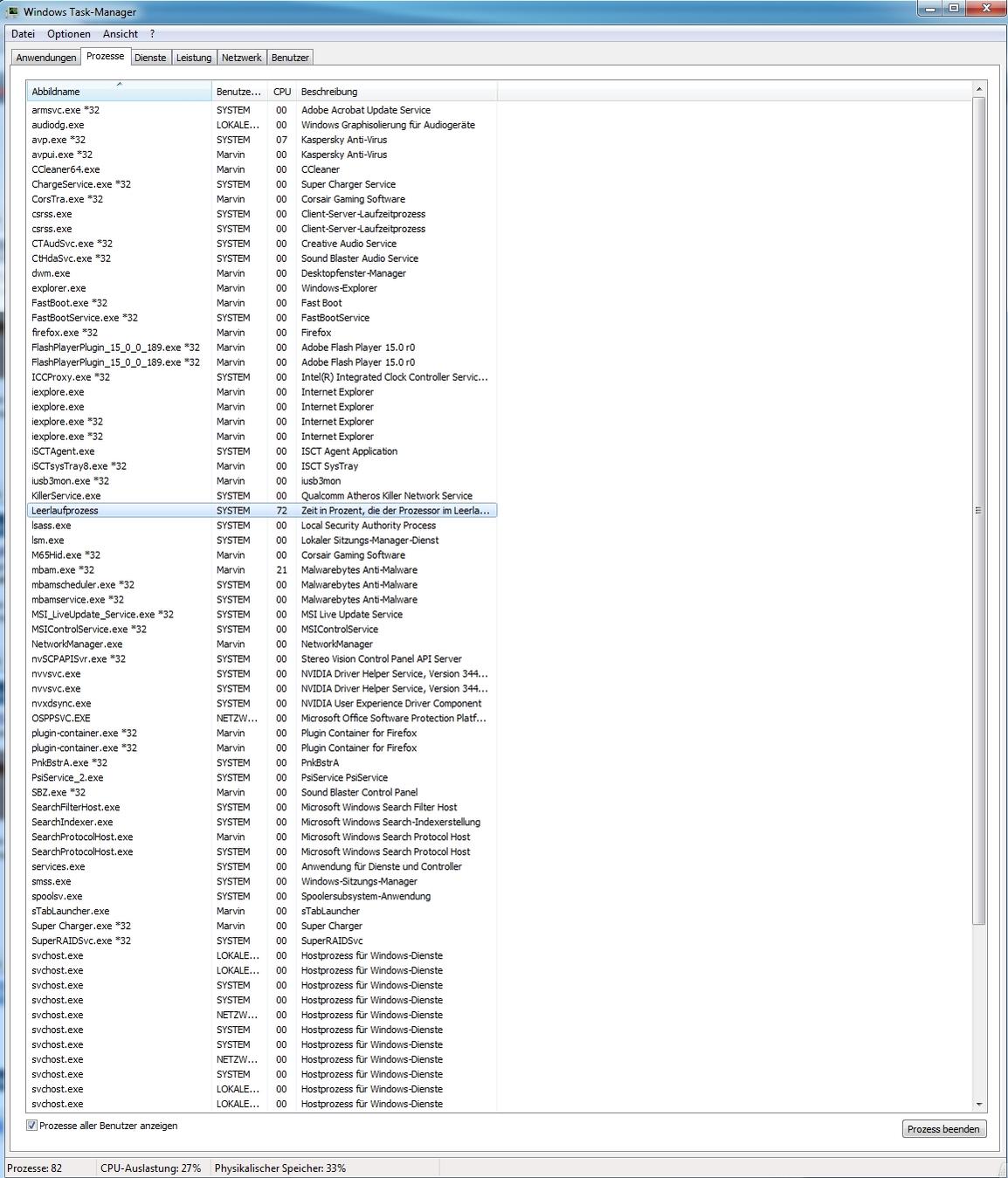Open the Optionen menu
1008x1178 pixels.
(x=68, y=34)
